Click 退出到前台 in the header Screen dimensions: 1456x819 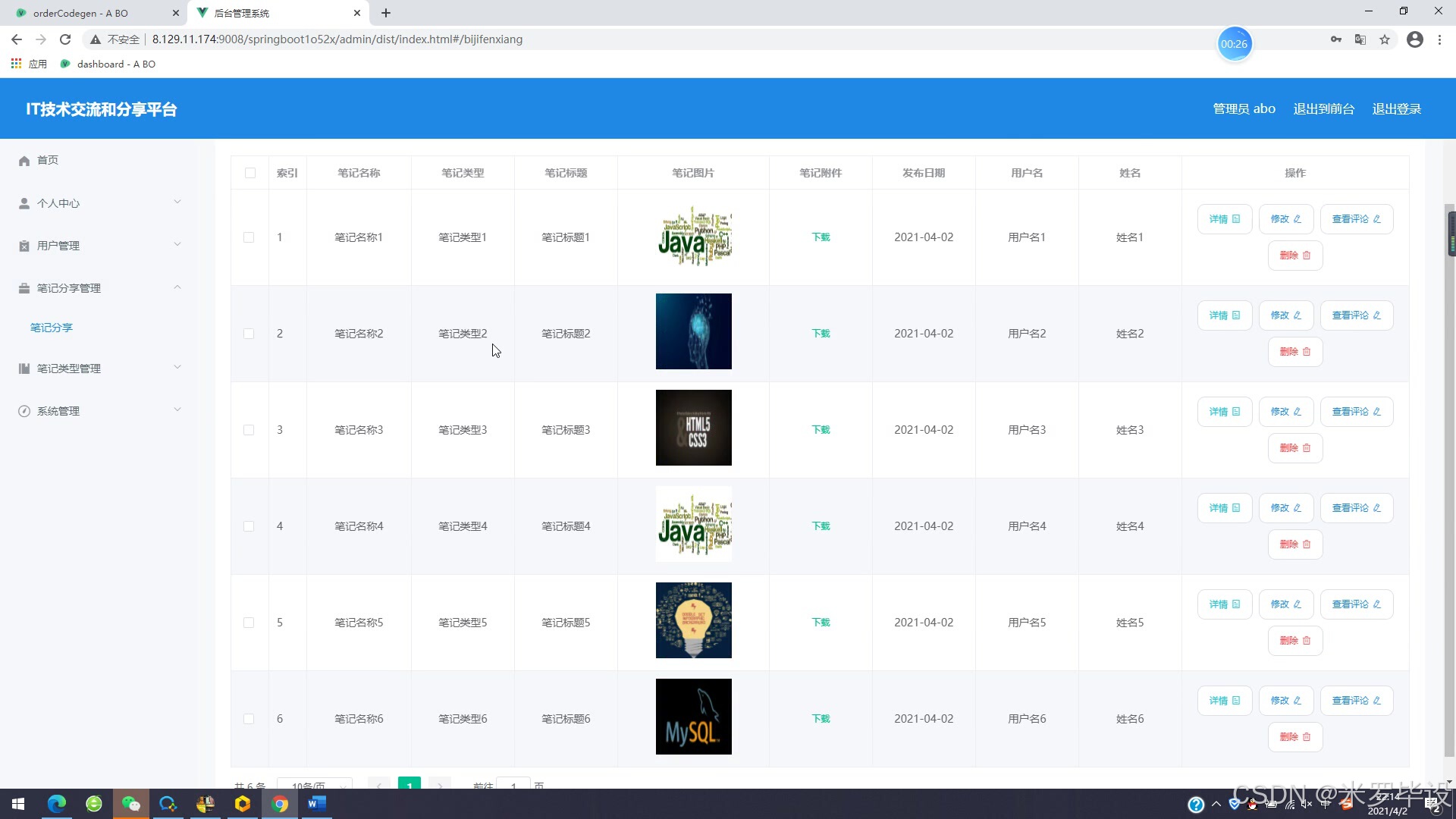point(1323,109)
